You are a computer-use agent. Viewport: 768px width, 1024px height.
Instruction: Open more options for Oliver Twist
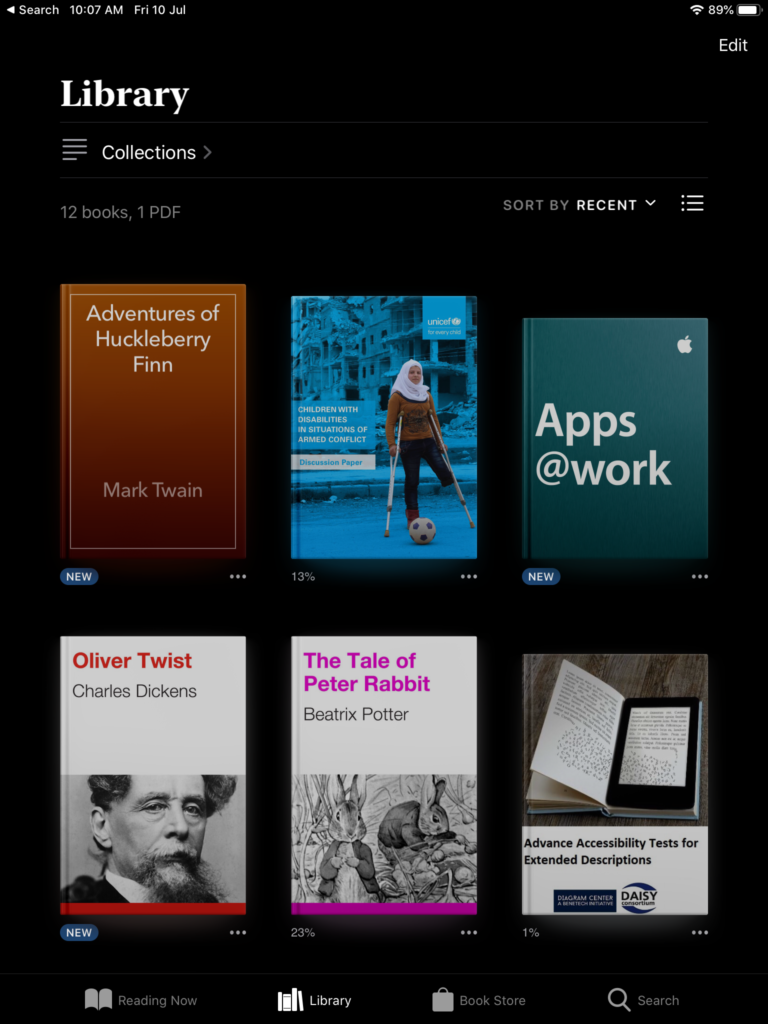click(x=238, y=933)
